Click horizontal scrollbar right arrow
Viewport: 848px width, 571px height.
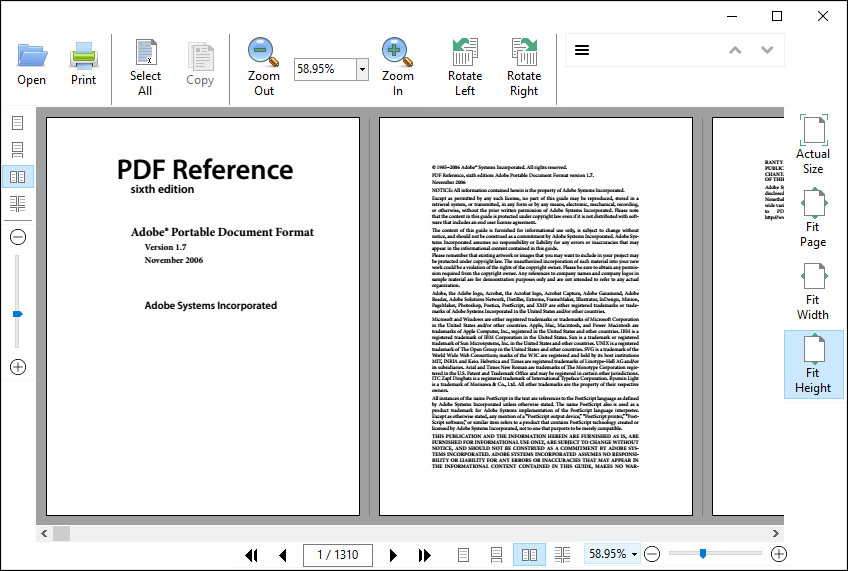pos(776,534)
